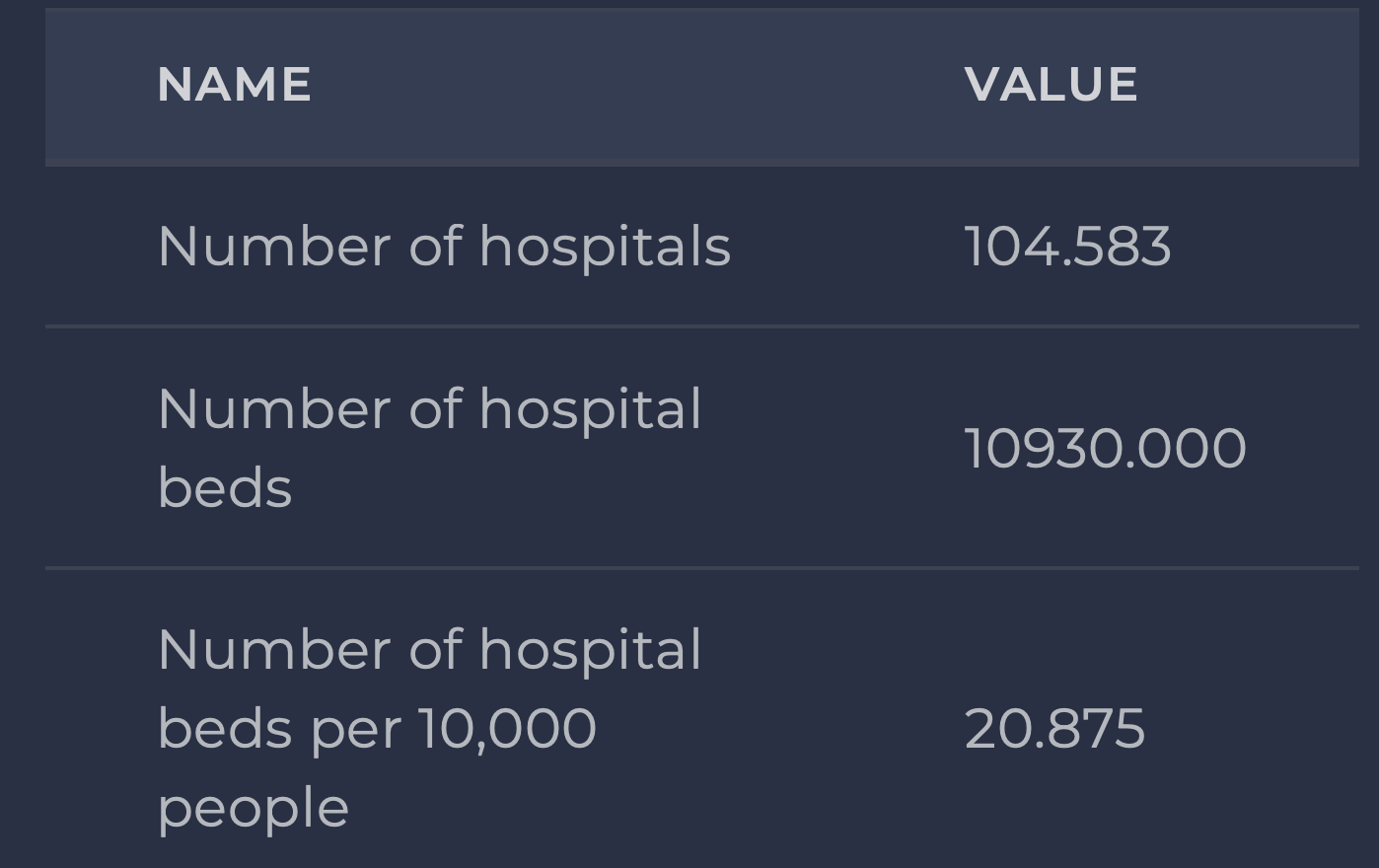Select the "Number of hospitals" row label
Screen dimensions: 1379x868
click(444, 246)
